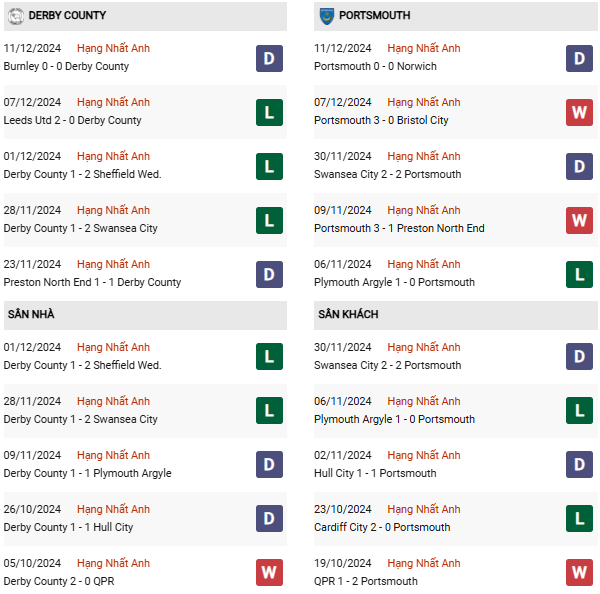Viewport: 600px width, 594px height.
Task: Open the Portsmouth 0 - 0 Norwich match result
Action: click(375, 66)
